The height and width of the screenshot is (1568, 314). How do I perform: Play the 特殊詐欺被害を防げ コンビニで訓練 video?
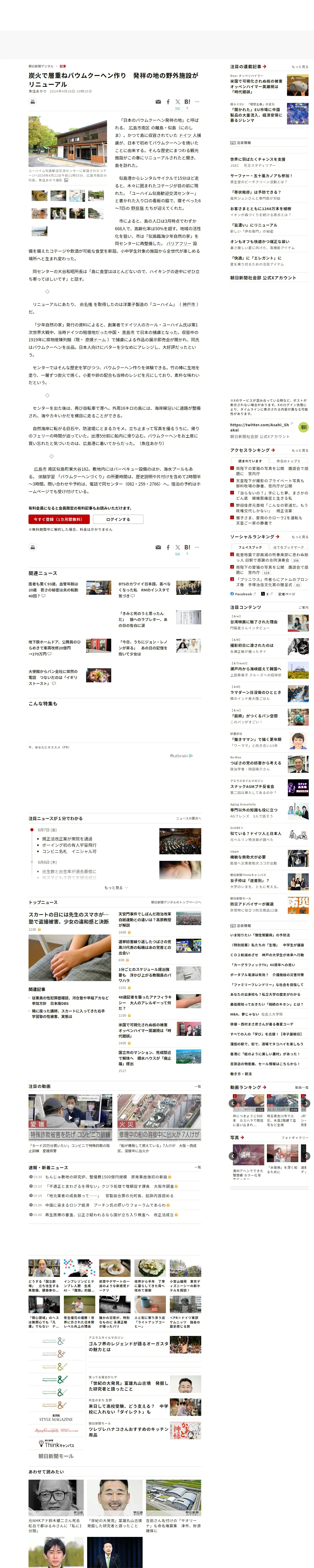[70, 1117]
